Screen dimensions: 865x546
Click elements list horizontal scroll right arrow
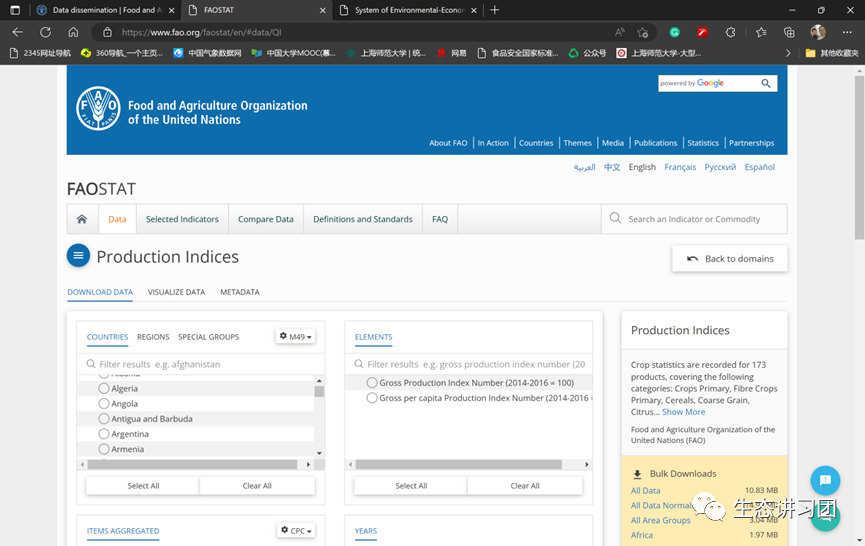(587, 464)
